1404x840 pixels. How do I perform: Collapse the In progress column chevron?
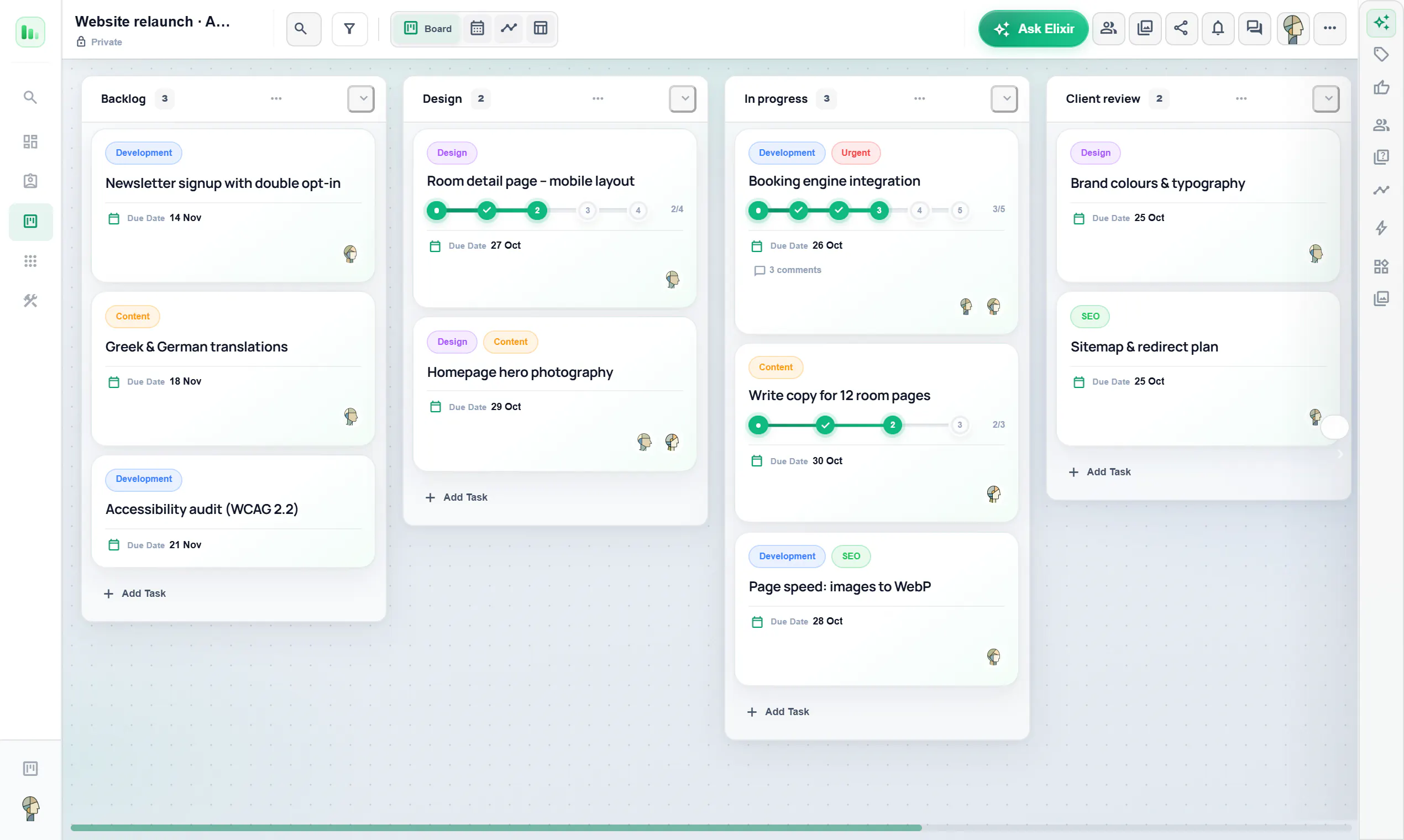1004,98
